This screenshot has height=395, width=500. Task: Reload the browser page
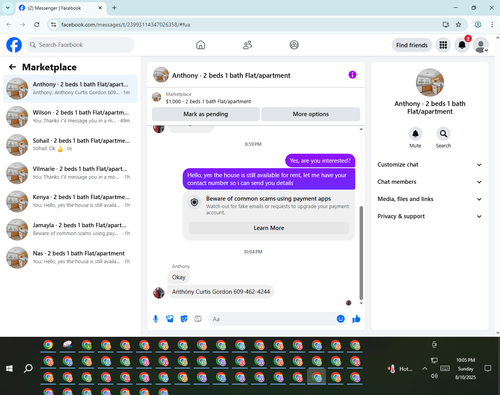(37, 25)
